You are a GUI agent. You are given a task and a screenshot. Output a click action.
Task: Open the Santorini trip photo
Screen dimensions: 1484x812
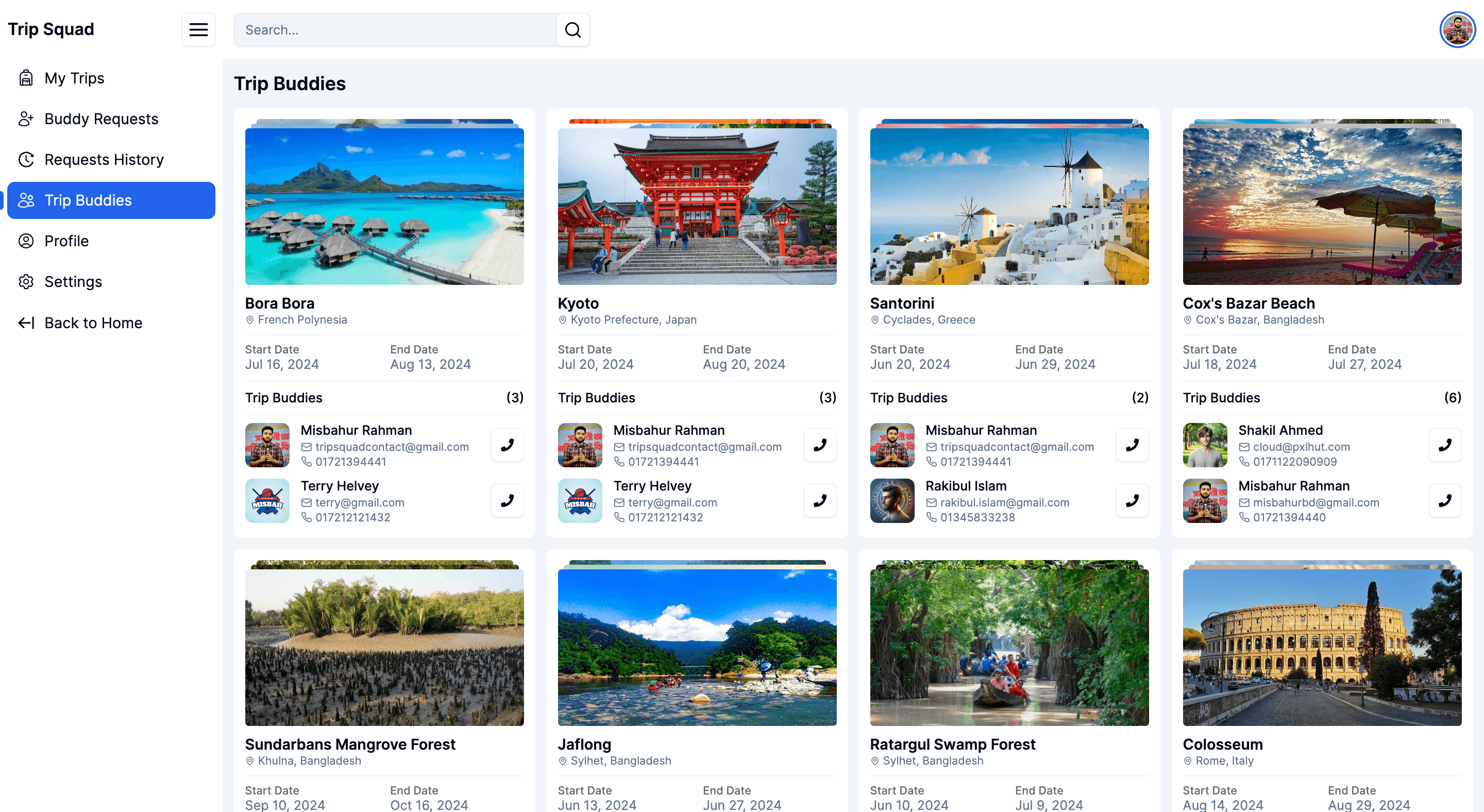coord(1009,206)
